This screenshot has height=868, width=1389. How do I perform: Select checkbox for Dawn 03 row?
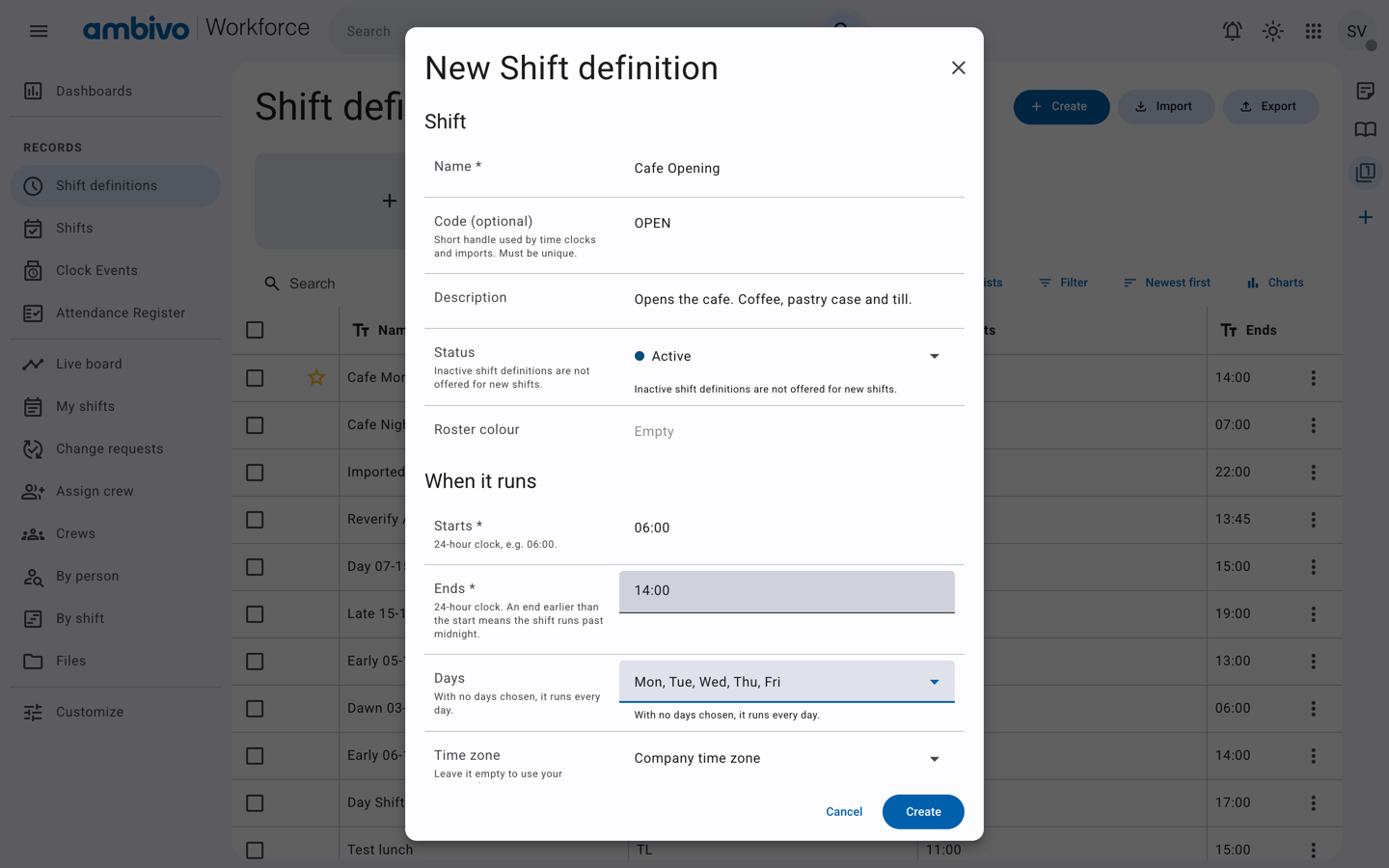coord(255,708)
